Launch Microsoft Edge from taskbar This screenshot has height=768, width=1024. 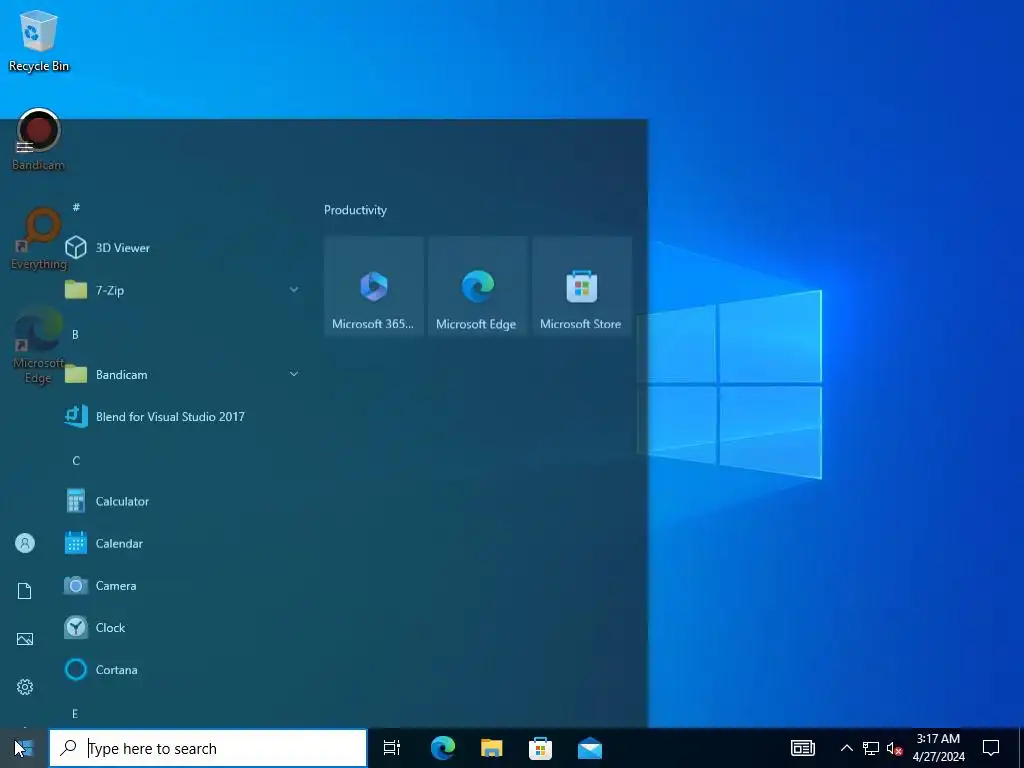point(443,748)
